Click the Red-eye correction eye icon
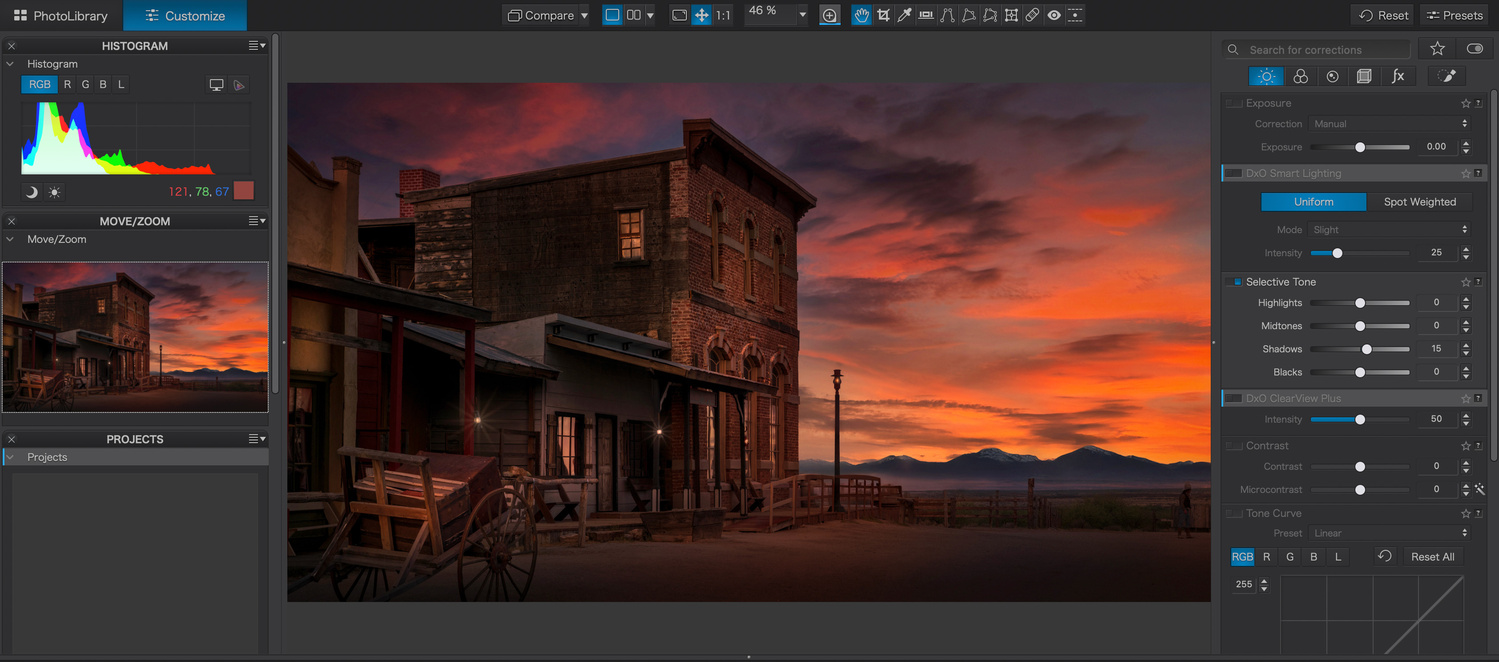This screenshot has height=662, width=1499. click(1054, 15)
